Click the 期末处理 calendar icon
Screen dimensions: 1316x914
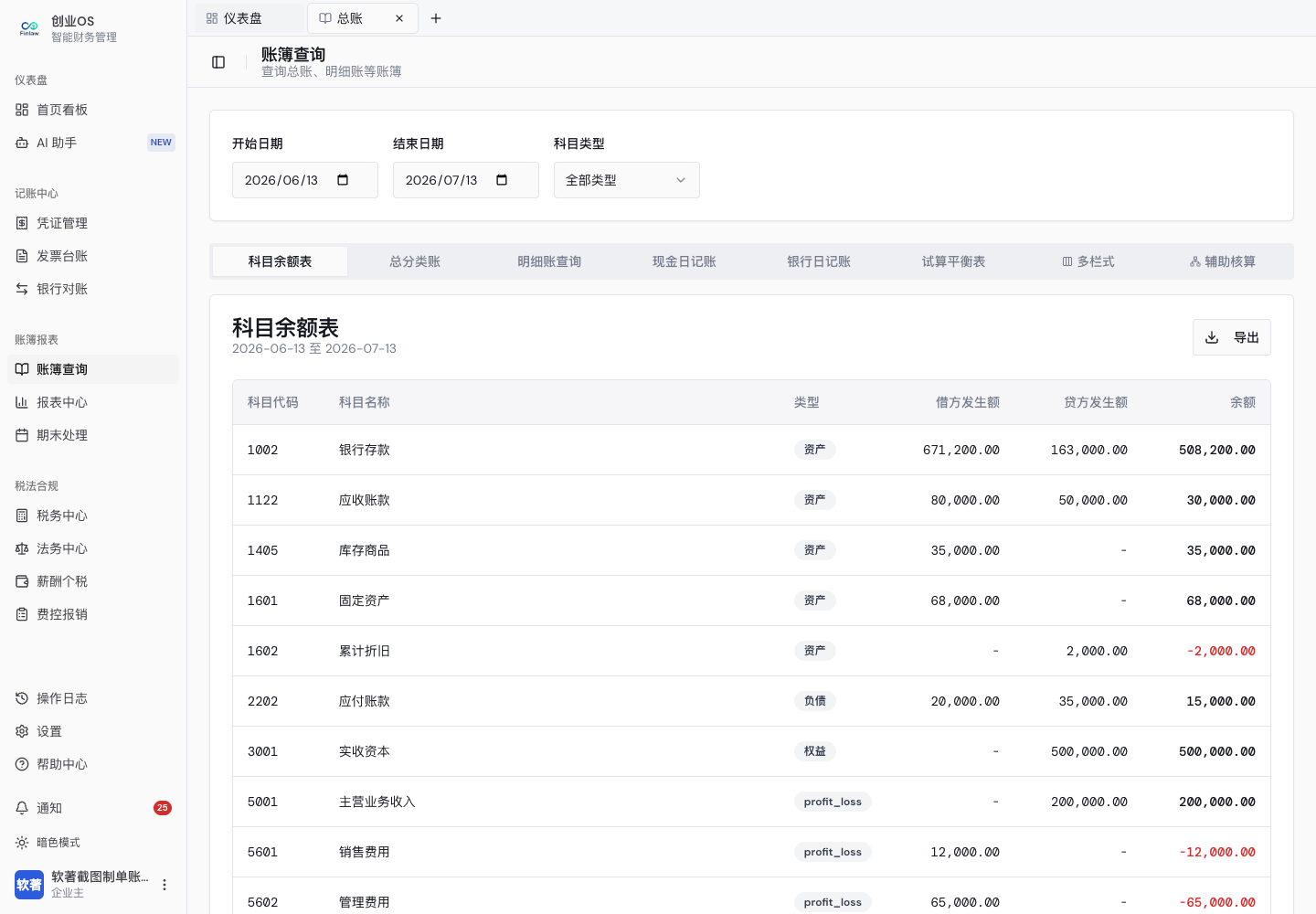pyautogui.click(x=22, y=435)
